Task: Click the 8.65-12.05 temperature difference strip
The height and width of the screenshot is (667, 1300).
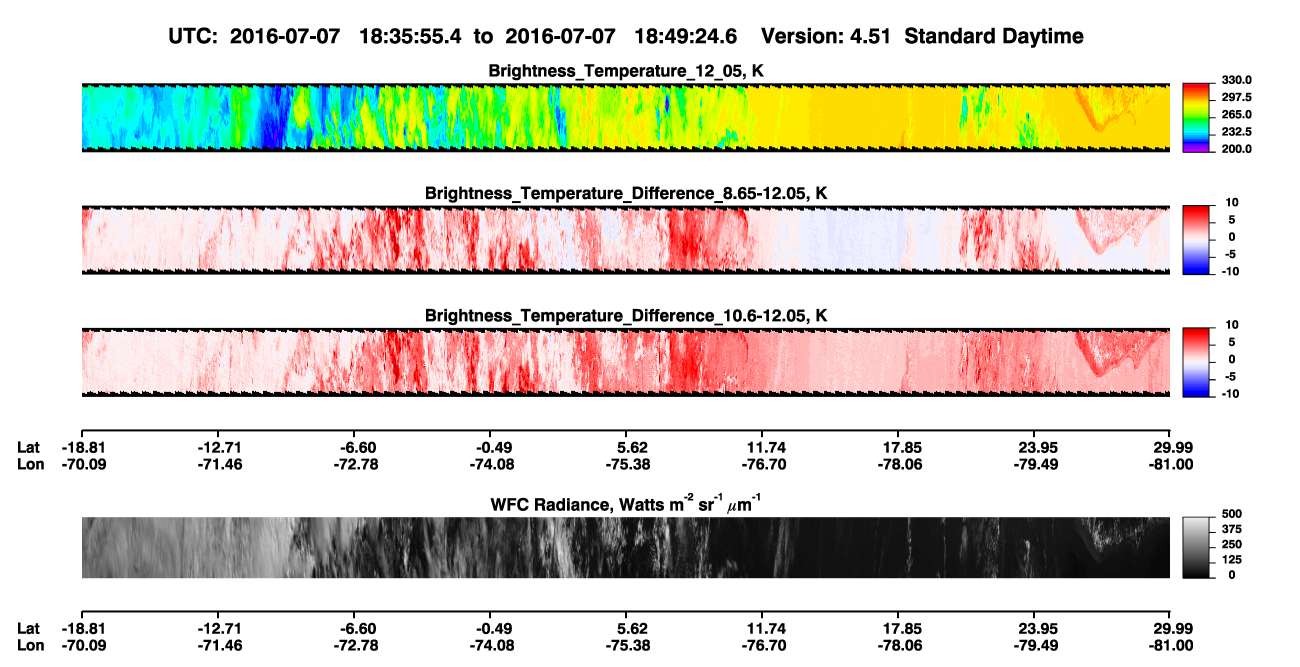Action: point(625,240)
